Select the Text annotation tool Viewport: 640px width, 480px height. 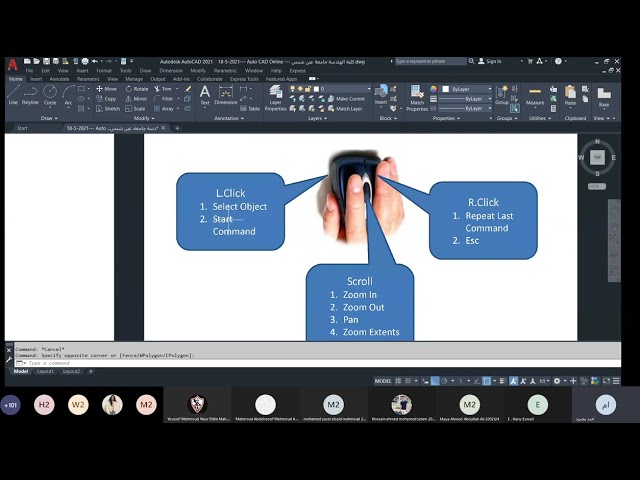click(205, 95)
